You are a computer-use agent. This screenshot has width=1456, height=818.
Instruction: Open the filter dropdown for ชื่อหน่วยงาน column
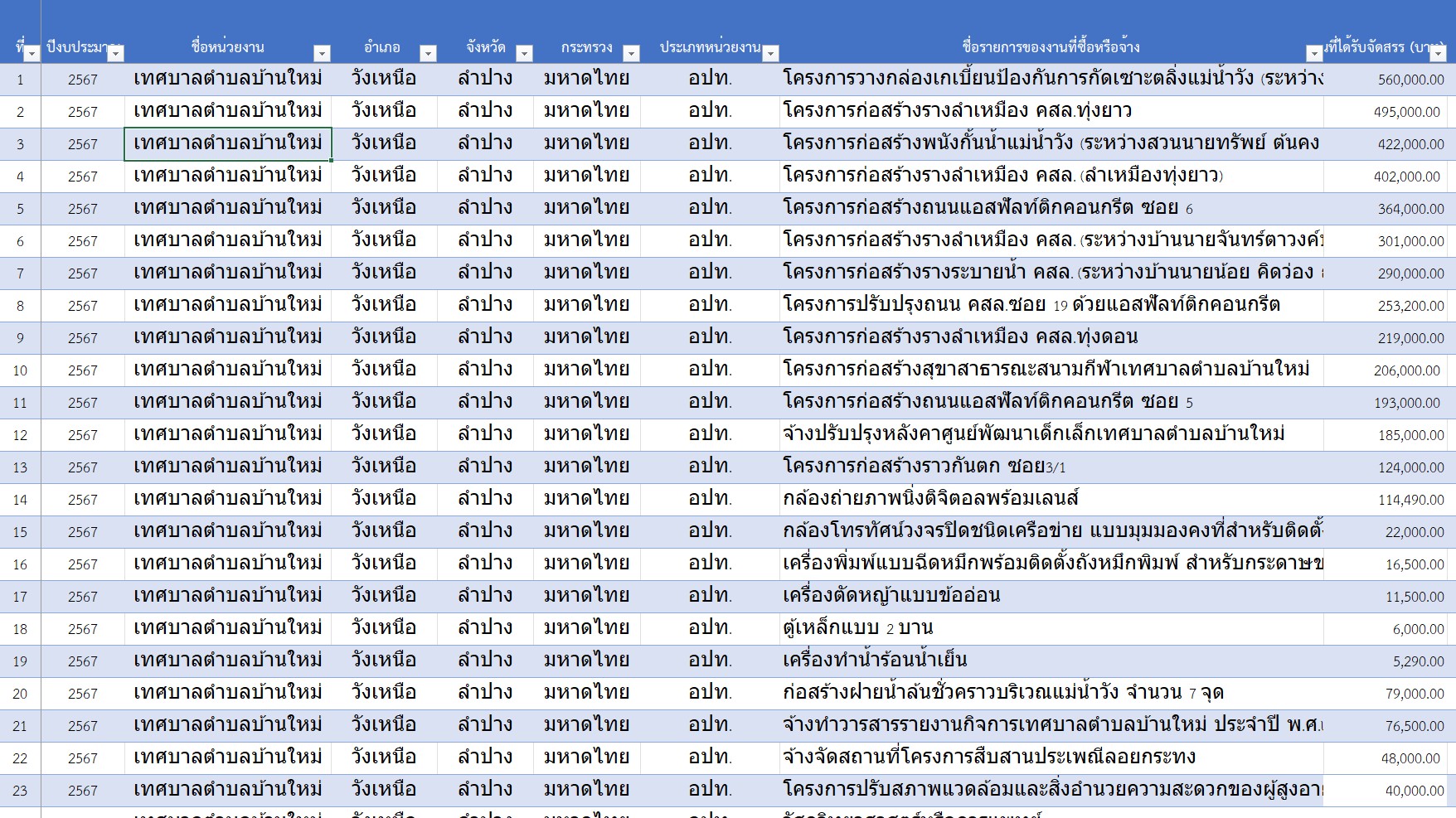pos(322,54)
